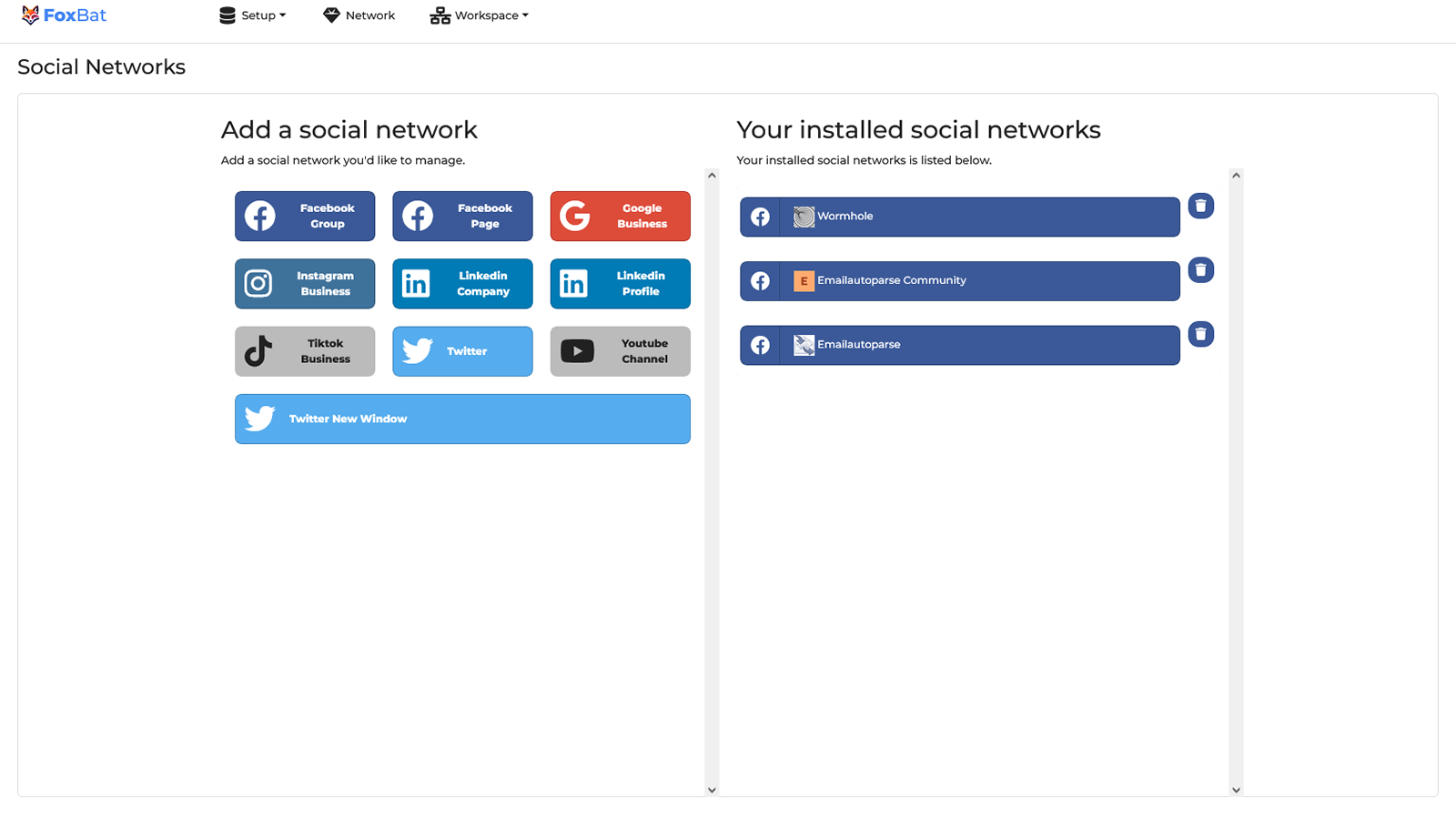Click up arrow of the installed-networks scrollbar

[1236, 176]
